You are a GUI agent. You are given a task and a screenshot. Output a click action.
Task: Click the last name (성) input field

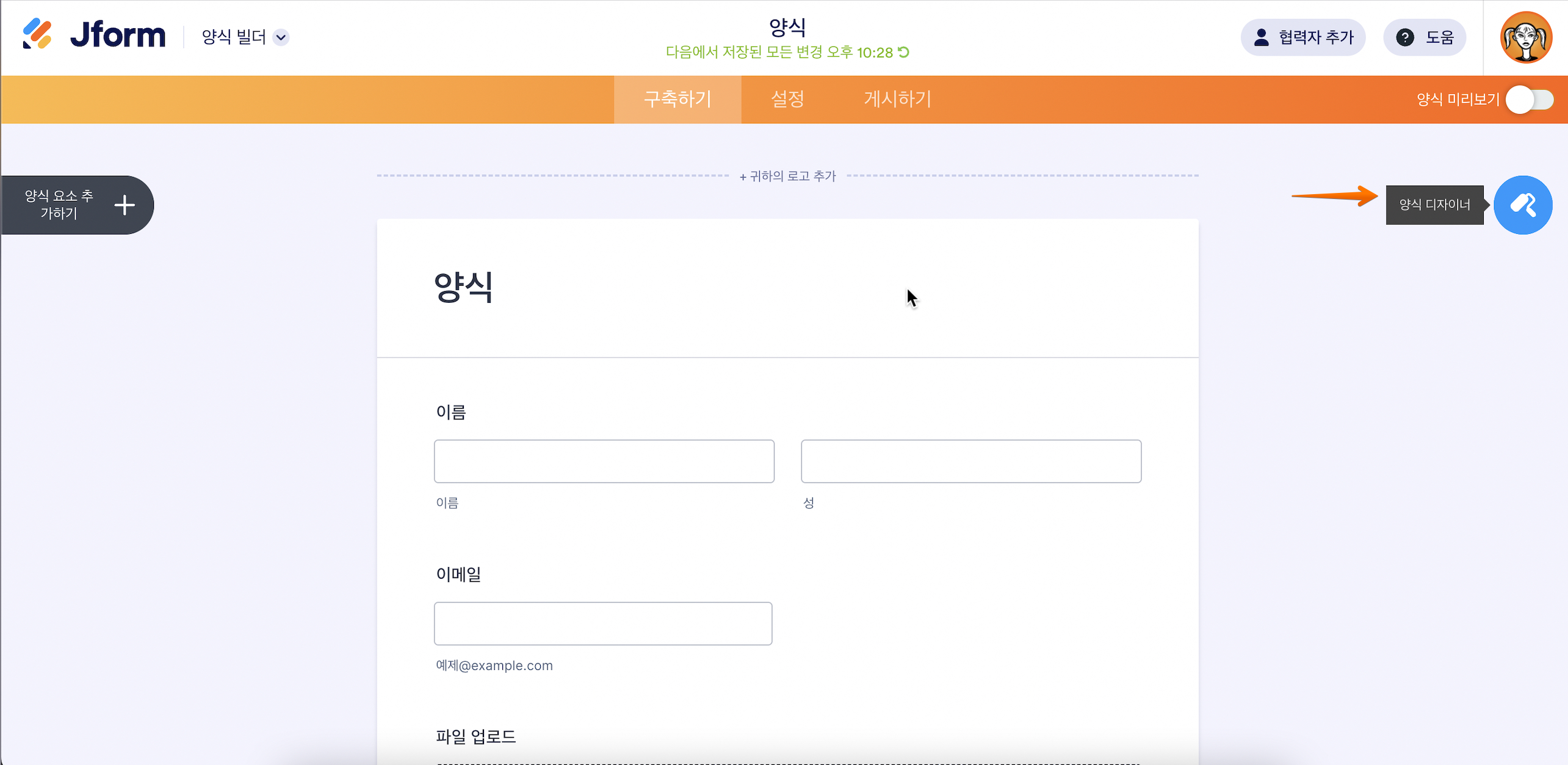click(970, 461)
